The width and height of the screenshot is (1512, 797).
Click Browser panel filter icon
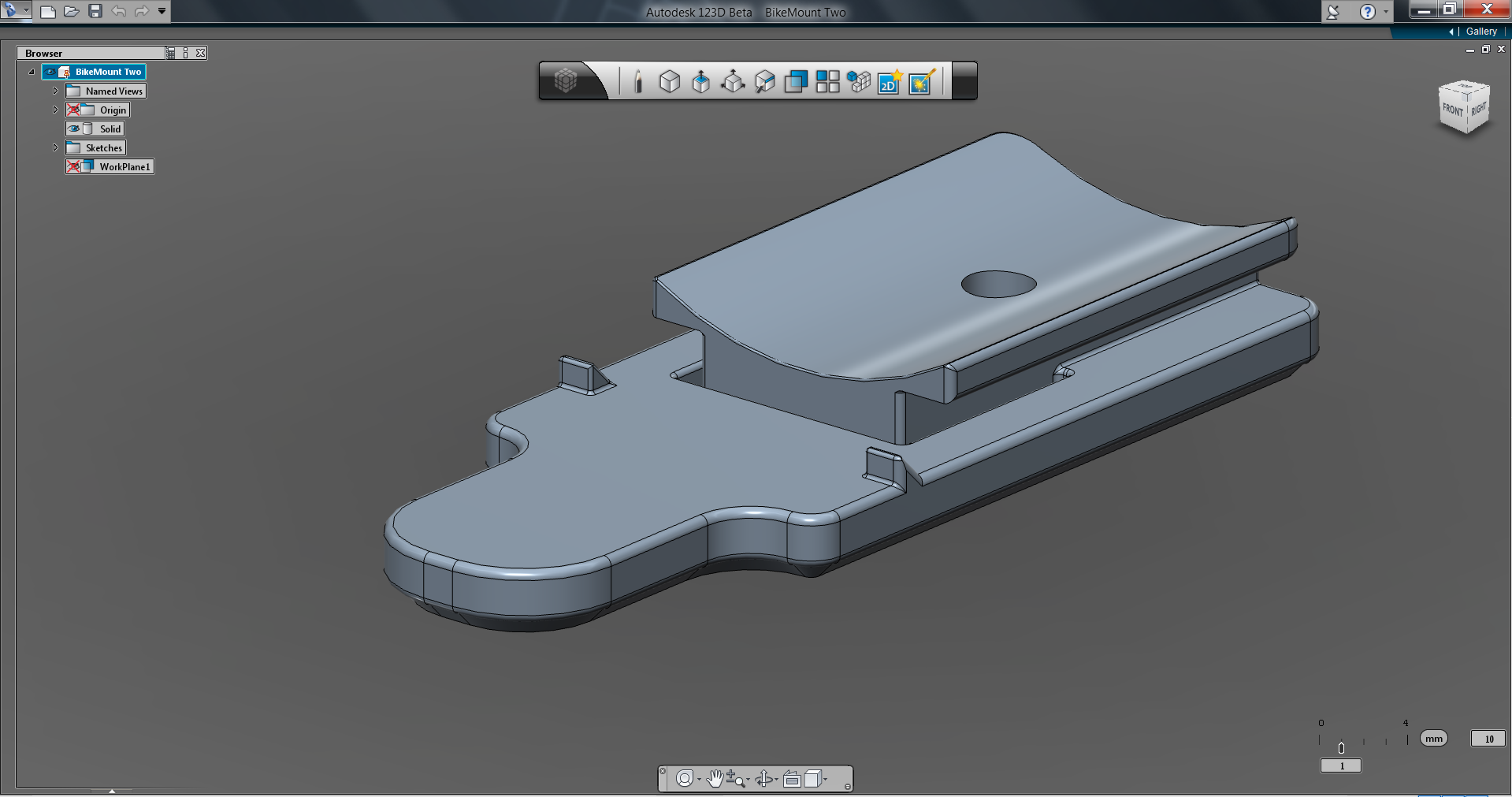click(x=171, y=53)
